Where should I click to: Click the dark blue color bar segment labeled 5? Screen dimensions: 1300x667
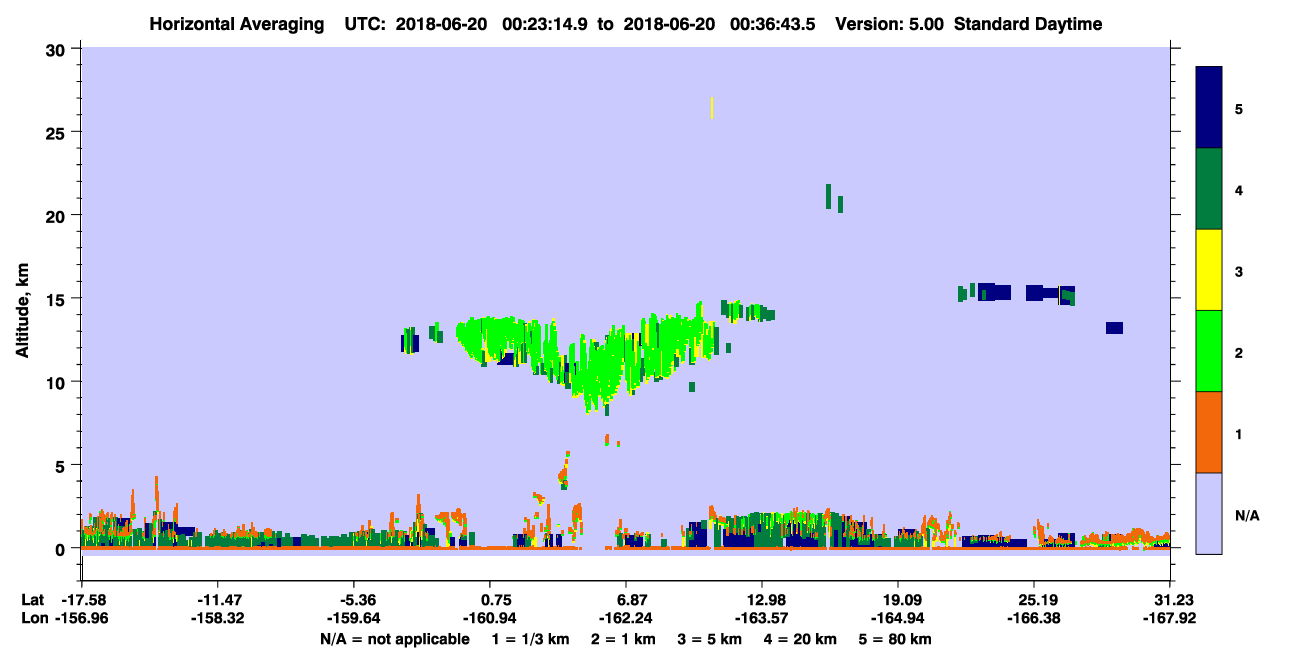[x=1209, y=108]
